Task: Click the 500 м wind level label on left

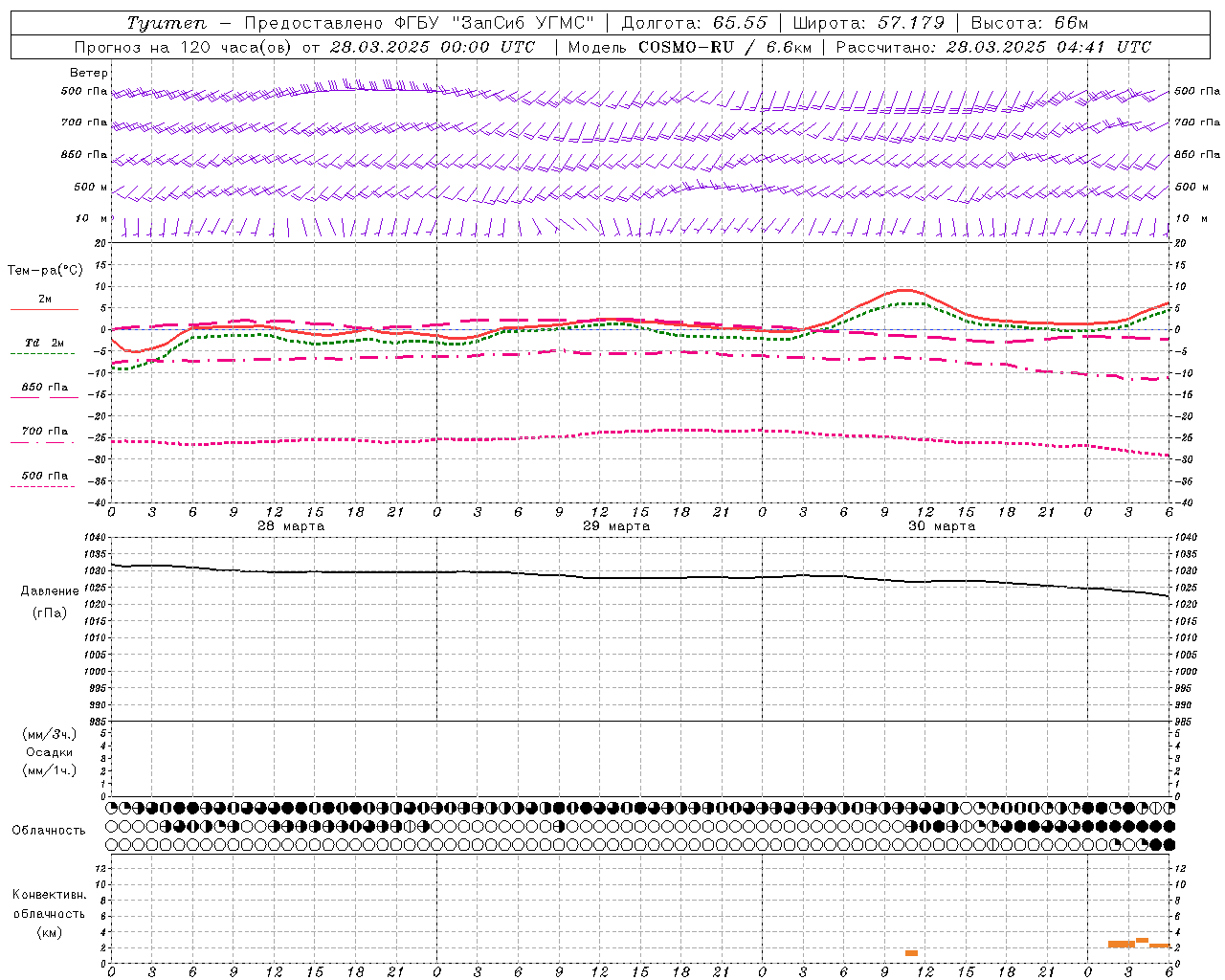Action: click(91, 187)
